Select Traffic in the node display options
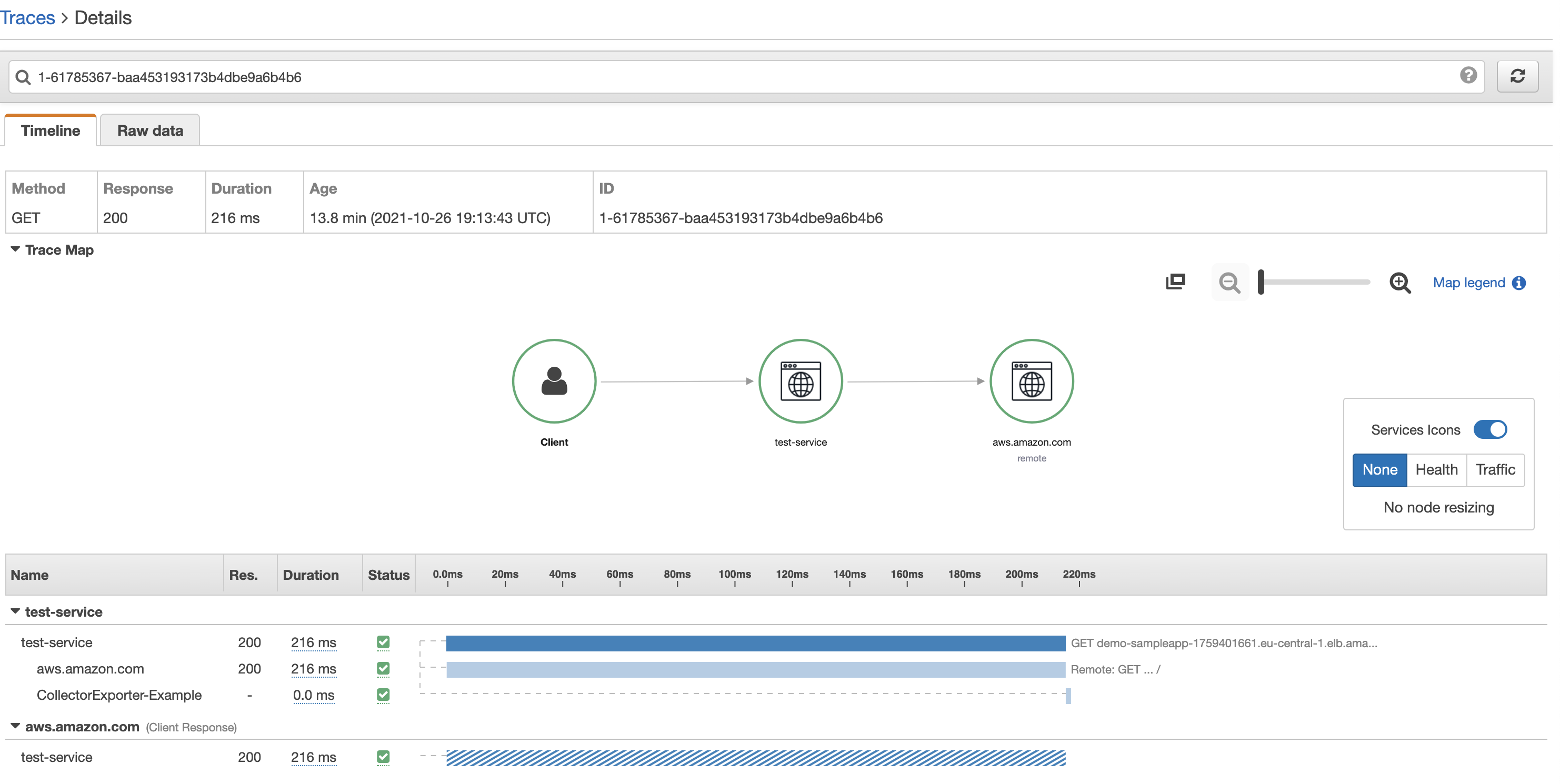 pos(1495,470)
